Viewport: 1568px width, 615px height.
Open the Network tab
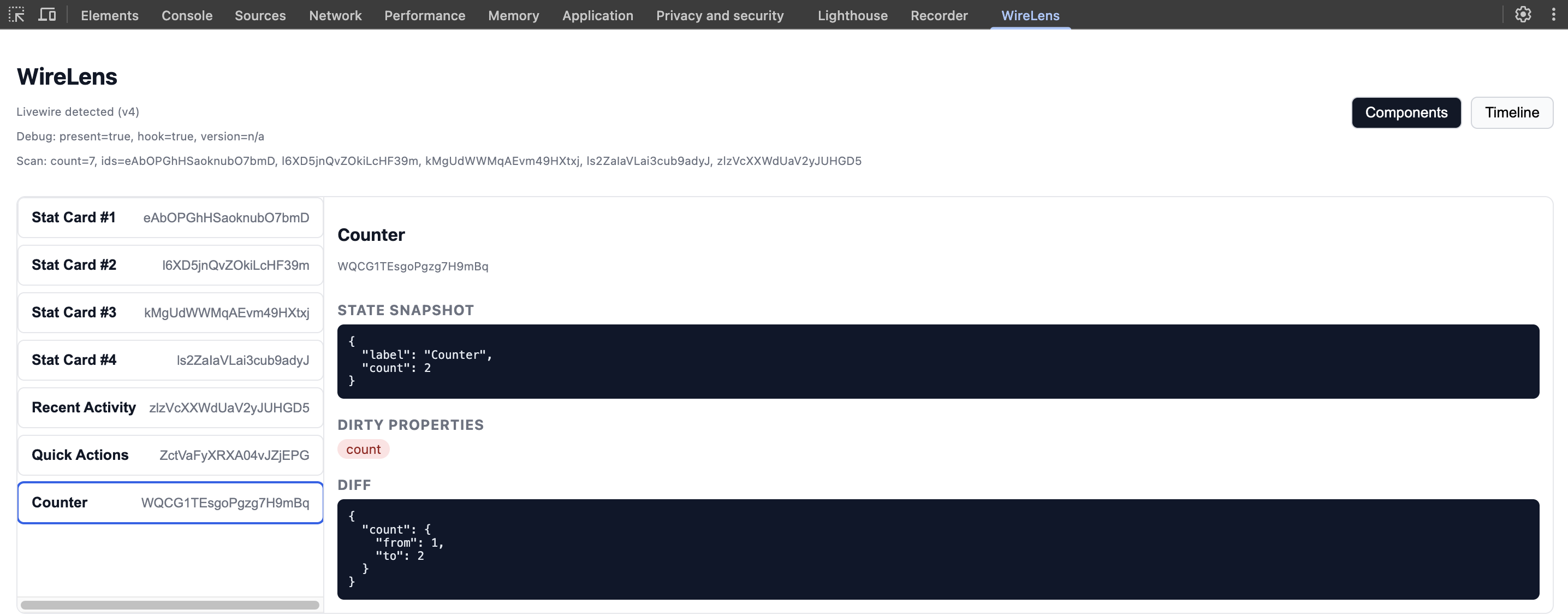coord(335,15)
